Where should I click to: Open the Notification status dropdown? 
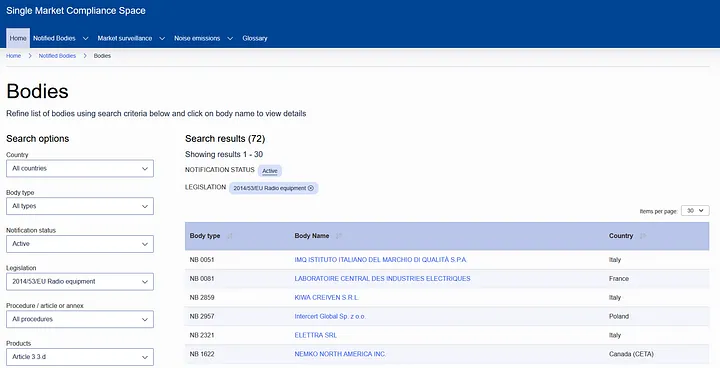click(80, 244)
